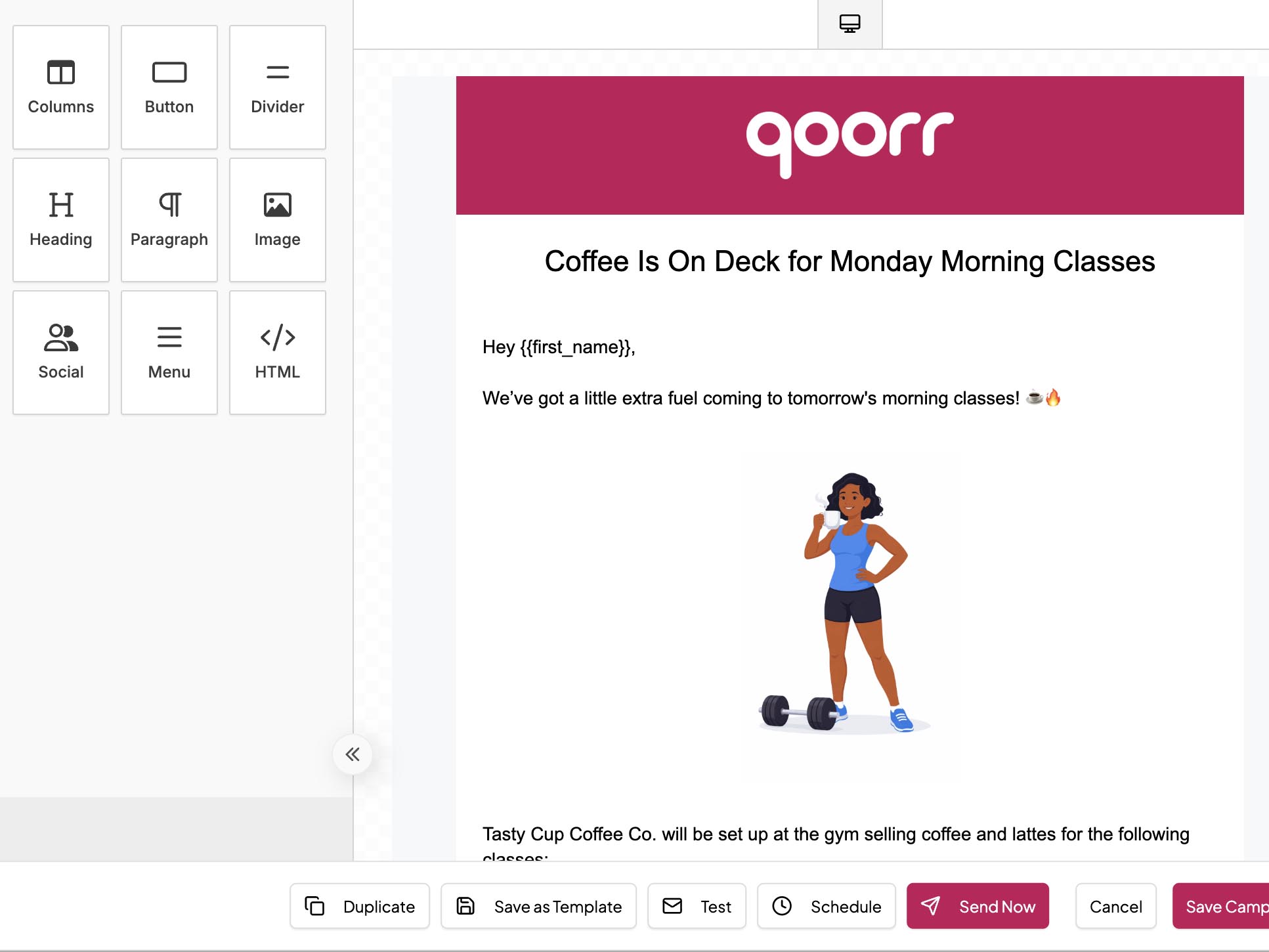The image size is (1269, 952).
Task: Open the Schedule option
Action: tap(827, 906)
